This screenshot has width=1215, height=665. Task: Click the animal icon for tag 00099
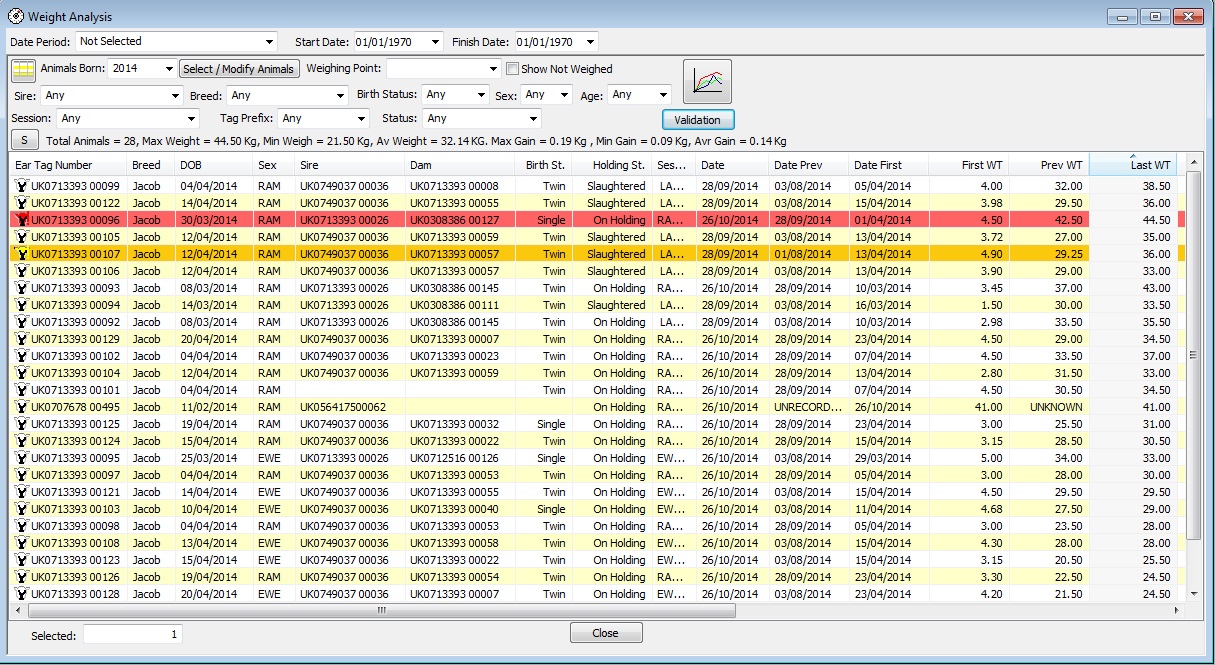pyautogui.click(x=20, y=186)
